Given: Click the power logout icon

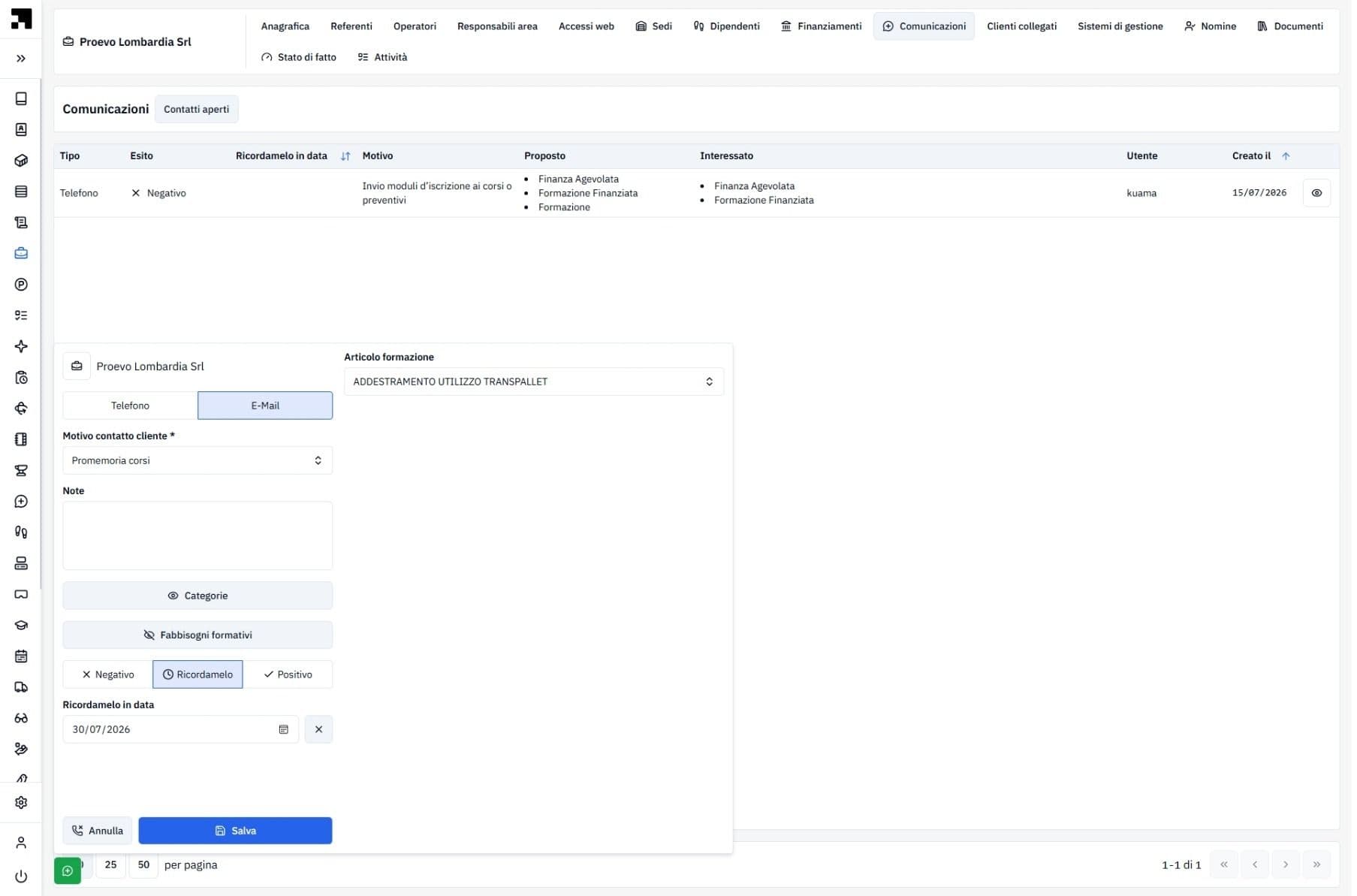Looking at the screenshot, I should (21, 876).
